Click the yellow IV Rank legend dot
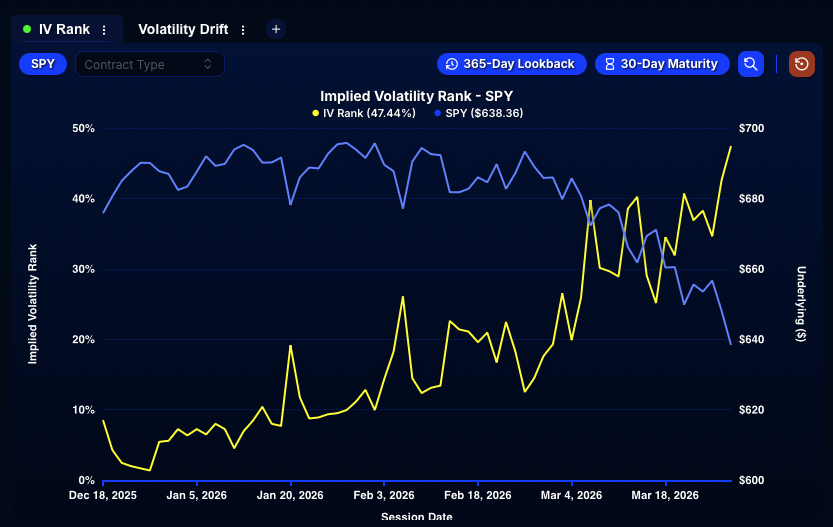Image resolution: width=833 pixels, height=527 pixels. pyautogui.click(x=316, y=113)
